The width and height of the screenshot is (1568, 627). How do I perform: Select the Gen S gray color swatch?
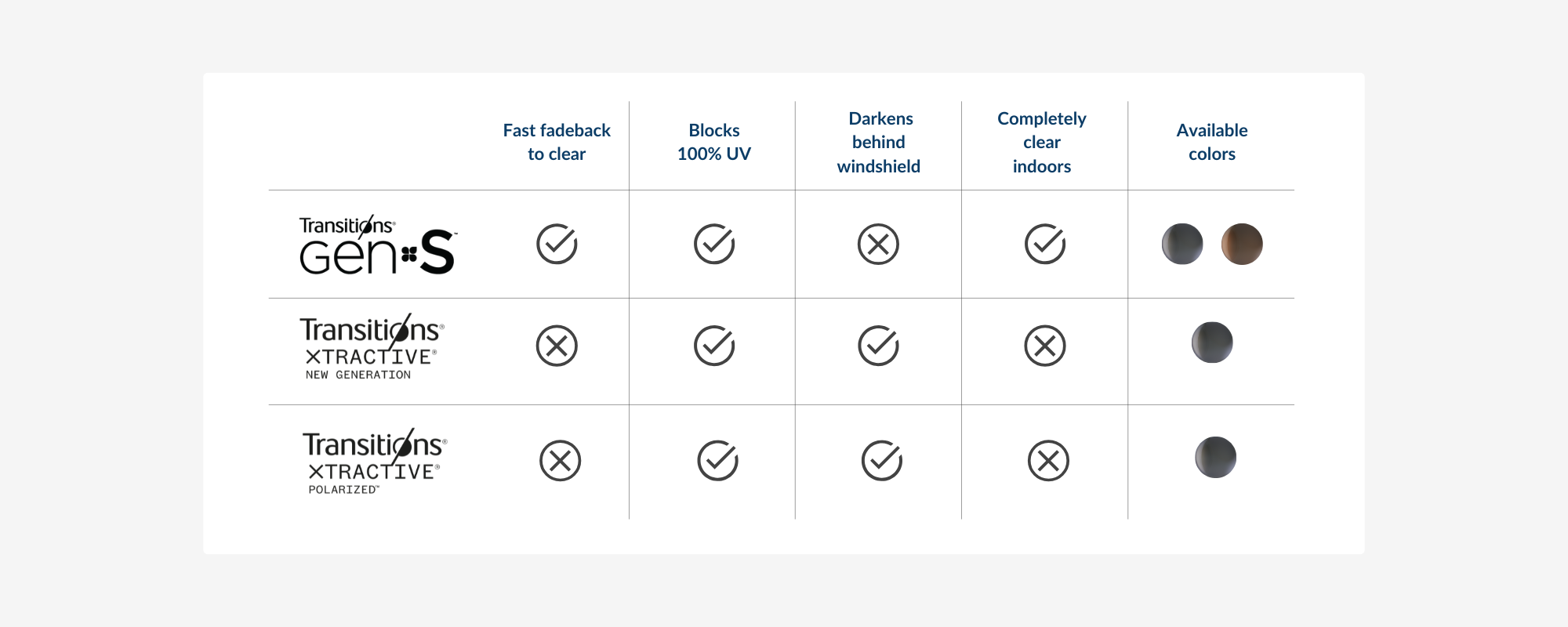coord(1182,244)
